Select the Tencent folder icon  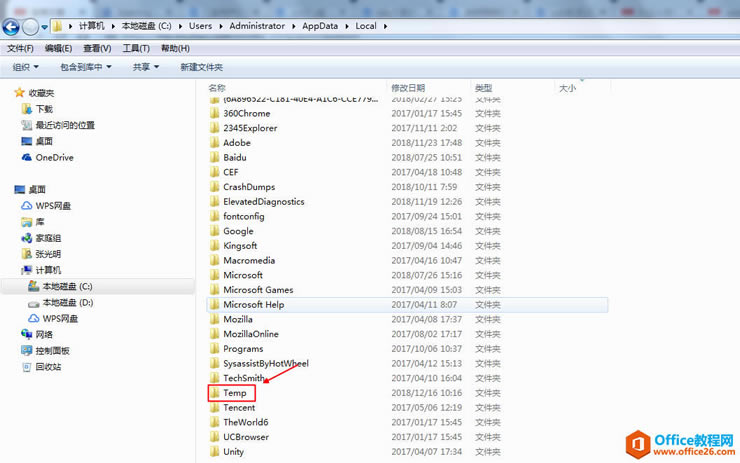pos(215,407)
